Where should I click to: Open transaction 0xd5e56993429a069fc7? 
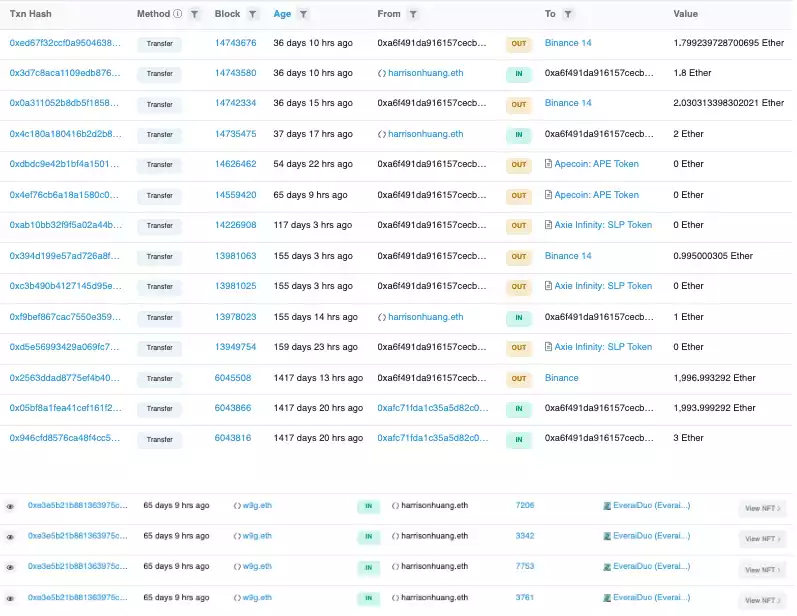[64, 347]
